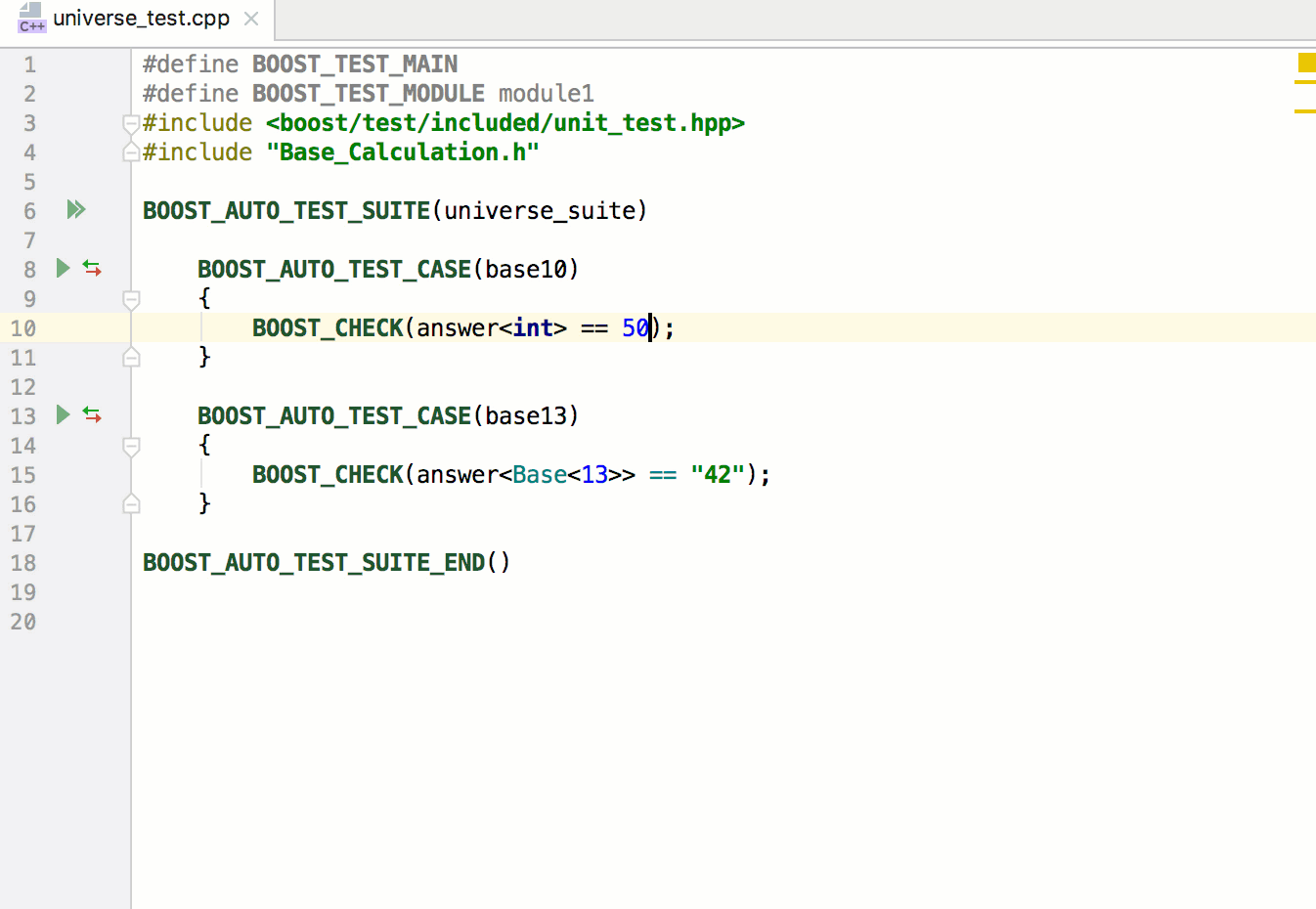Click the C++ file icon in tab
Image resolution: width=1316 pixels, height=909 pixels.
(x=31, y=18)
